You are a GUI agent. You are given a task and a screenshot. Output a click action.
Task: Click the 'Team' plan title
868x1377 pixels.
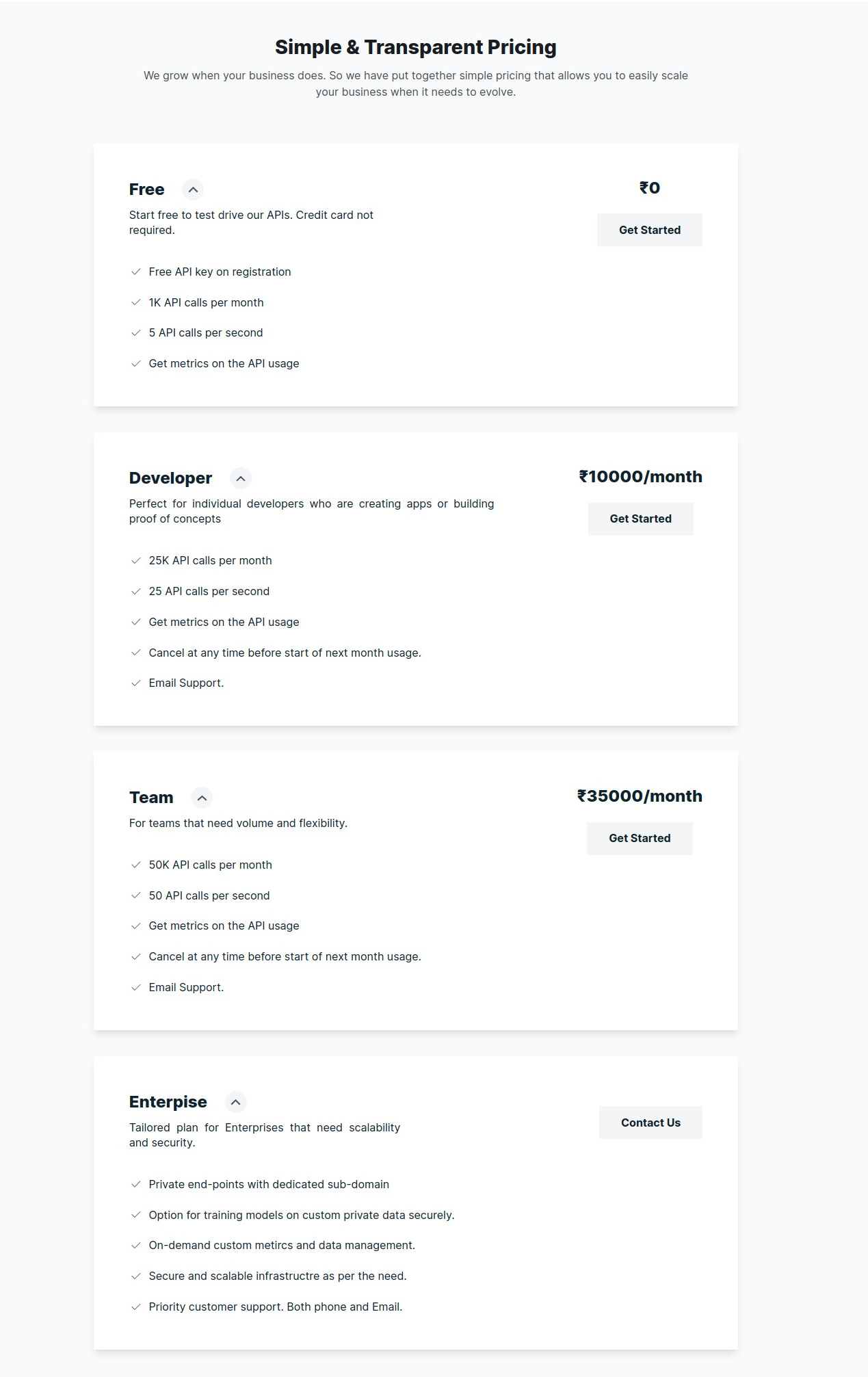pyautogui.click(x=150, y=798)
